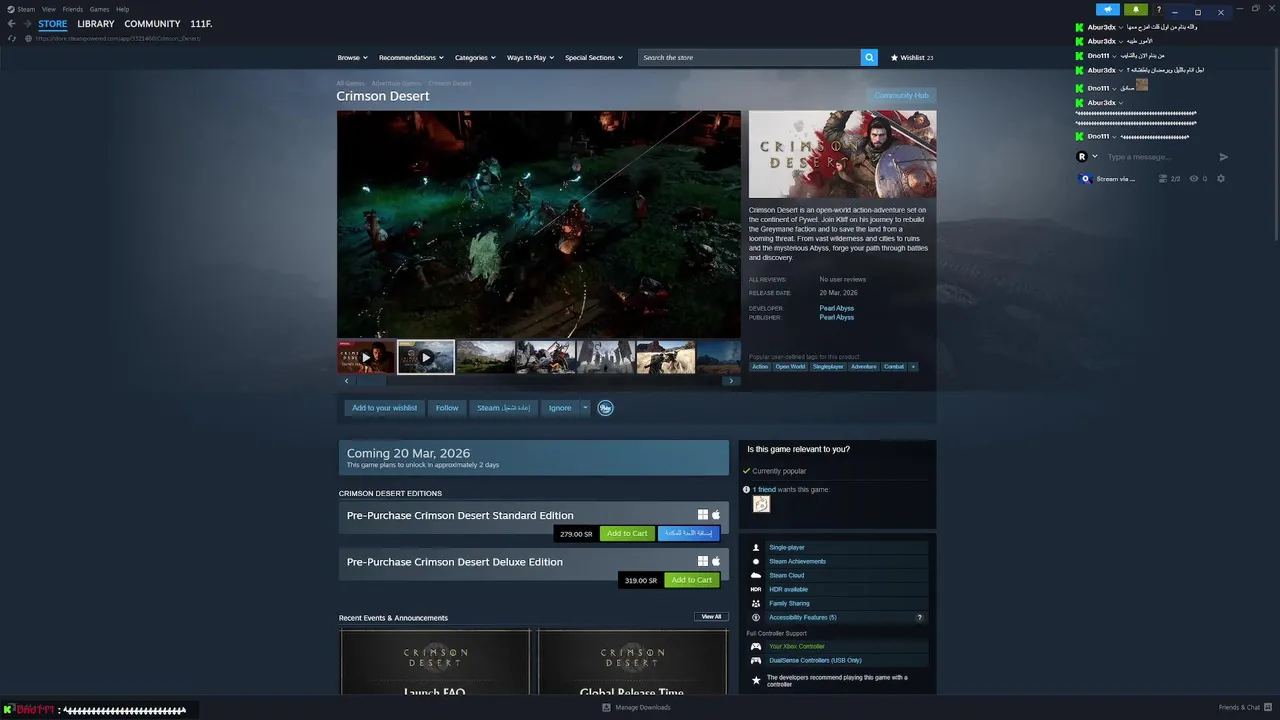The height and width of the screenshot is (720, 1280).
Task: Click the Apple platform icon on Deluxe Edition
Action: point(716,561)
